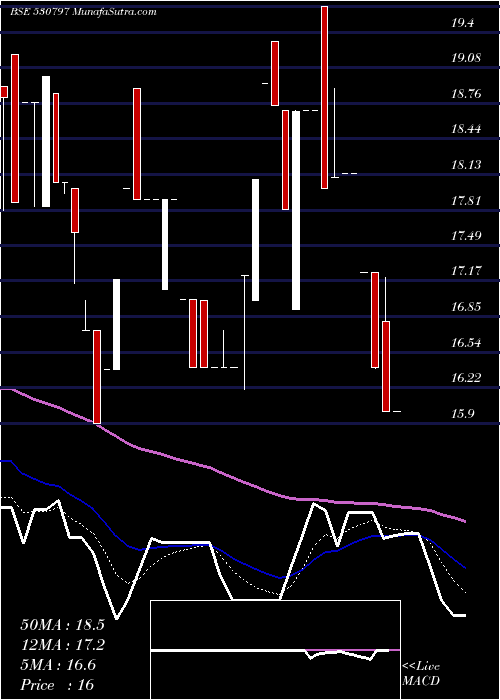Click the <<Live MACD label
This screenshot has width=500, height=700.
click(x=421, y=674)
